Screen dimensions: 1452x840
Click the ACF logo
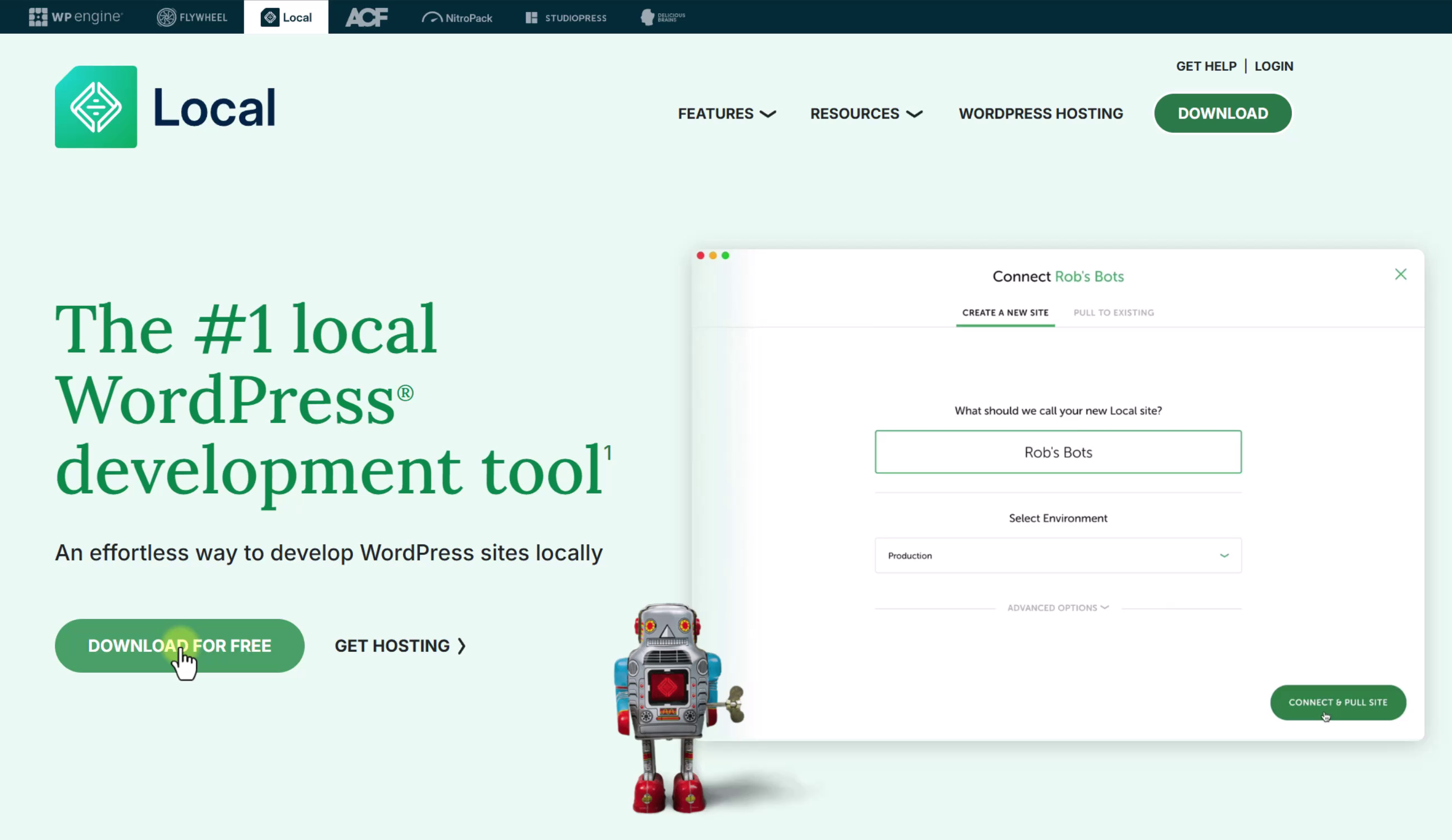(x=367, y=17)
